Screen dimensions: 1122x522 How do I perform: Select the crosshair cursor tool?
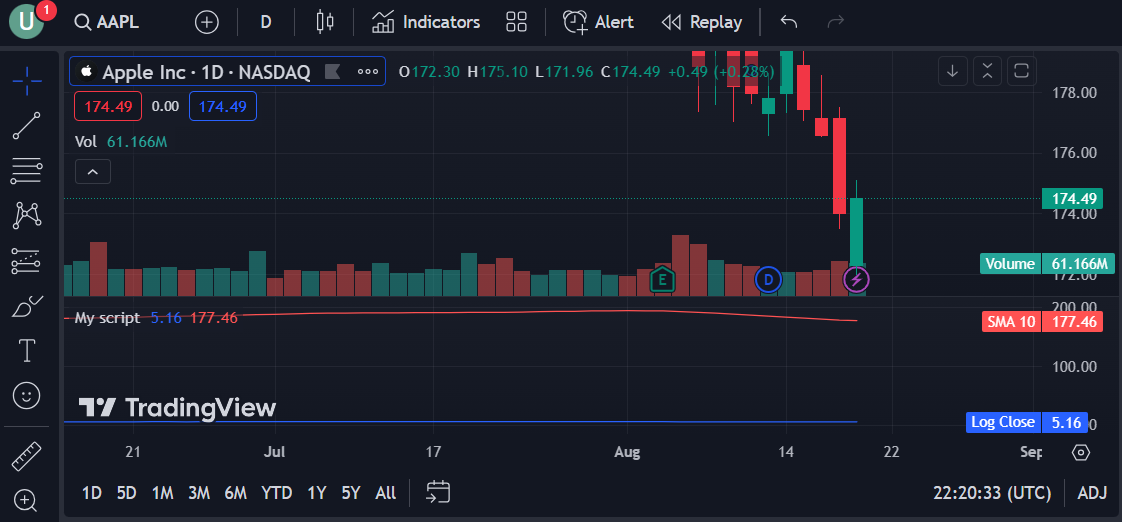coord(27,81)
